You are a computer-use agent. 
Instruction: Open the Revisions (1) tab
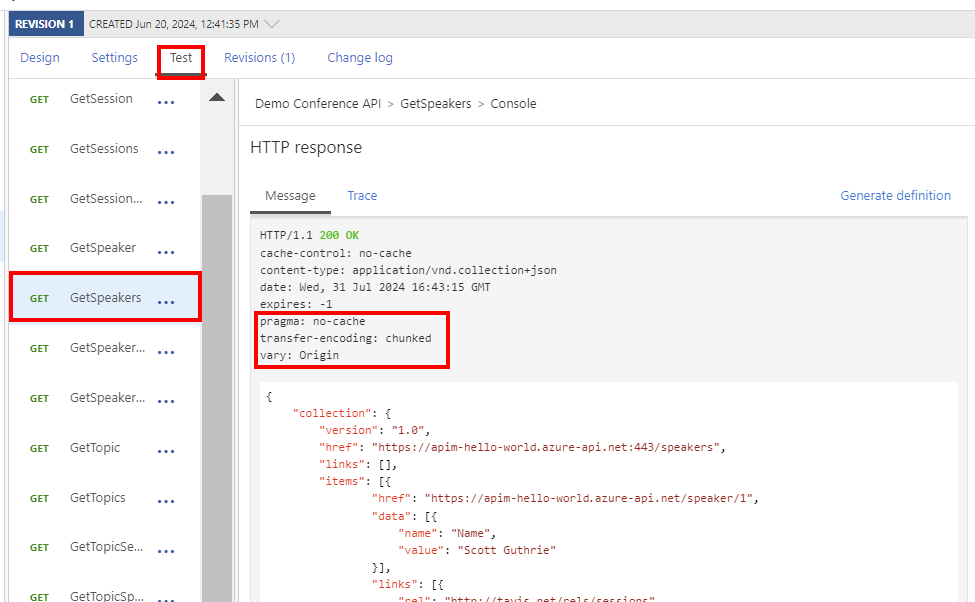click(259, 58)
